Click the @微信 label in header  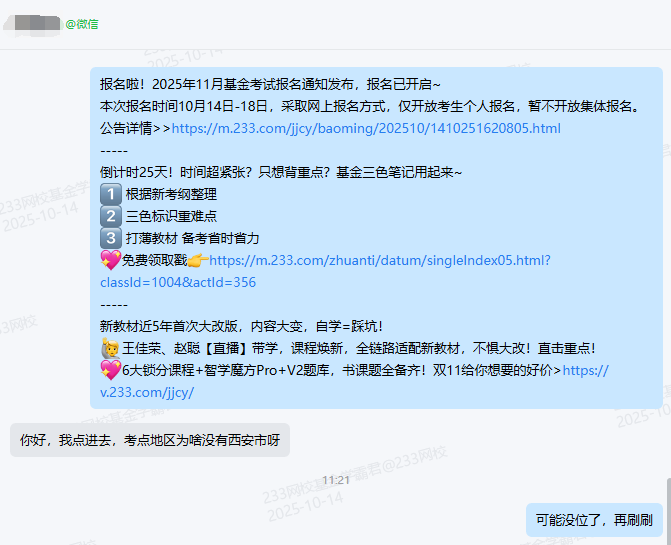coord(82,24)
